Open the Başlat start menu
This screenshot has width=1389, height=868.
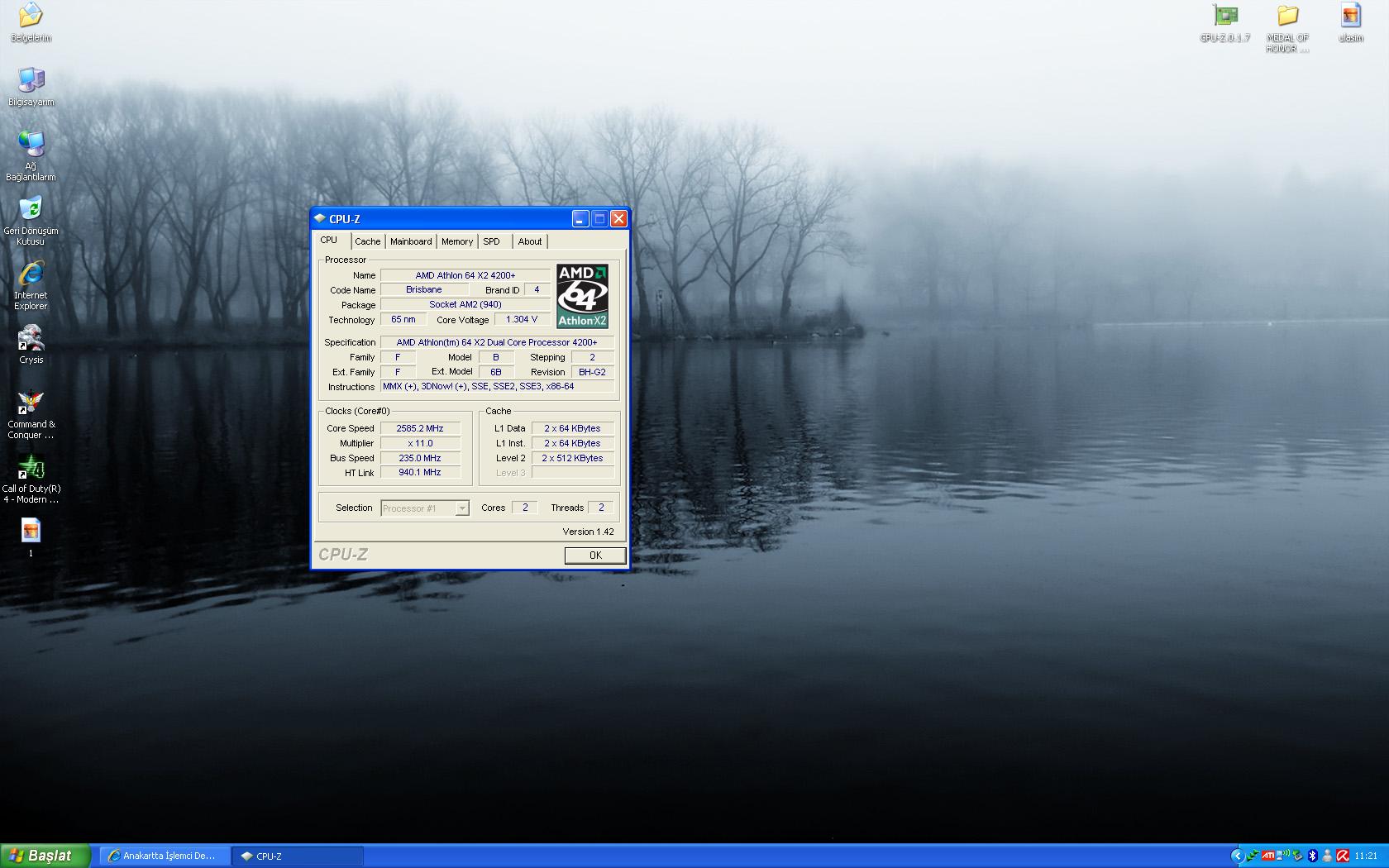pyautogui.click(x=45, y=856)
